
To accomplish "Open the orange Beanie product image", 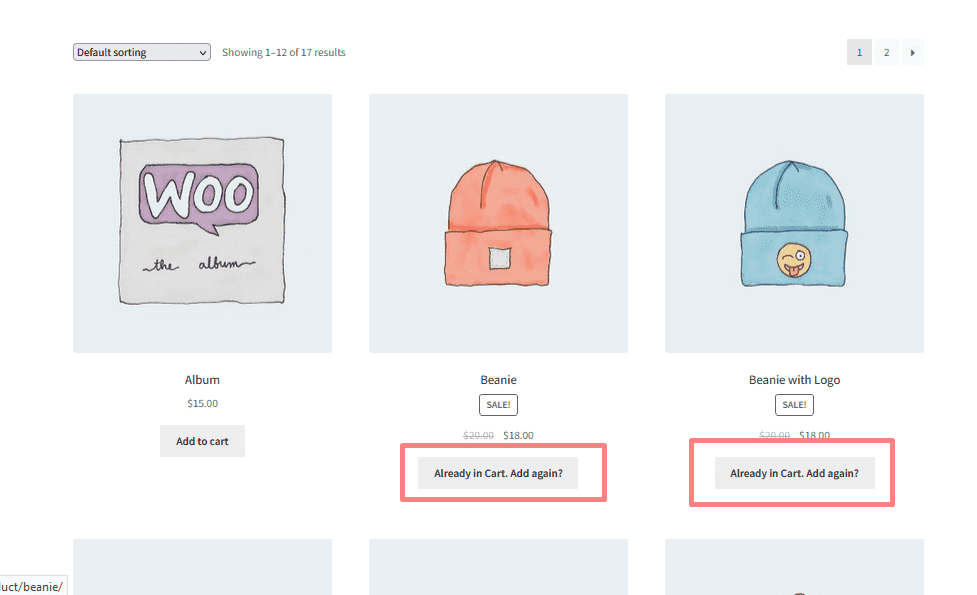I will [498, 223].
